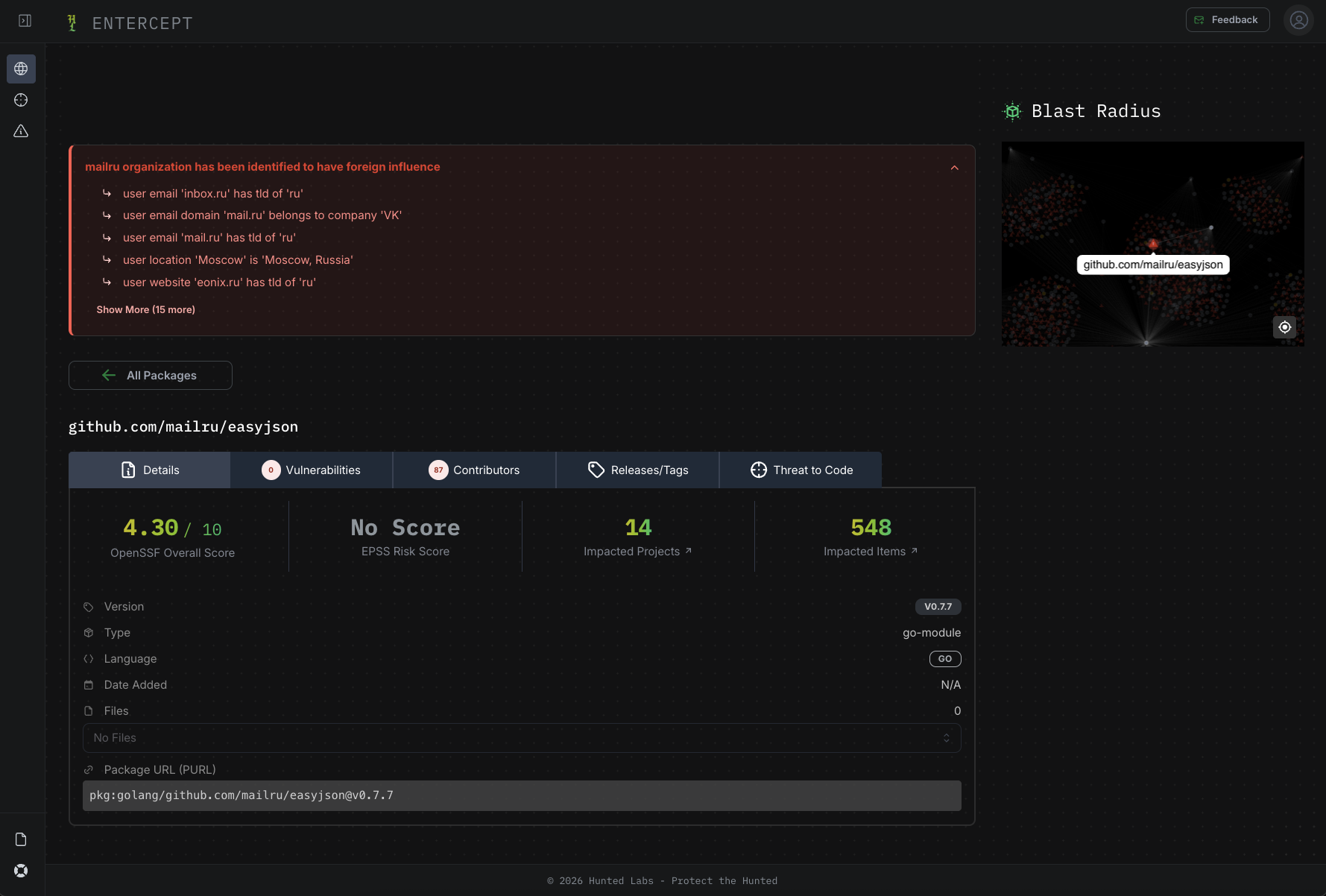Click the OpenSSF Overall Score label
1326x896 pixels.
click(173, 553)
